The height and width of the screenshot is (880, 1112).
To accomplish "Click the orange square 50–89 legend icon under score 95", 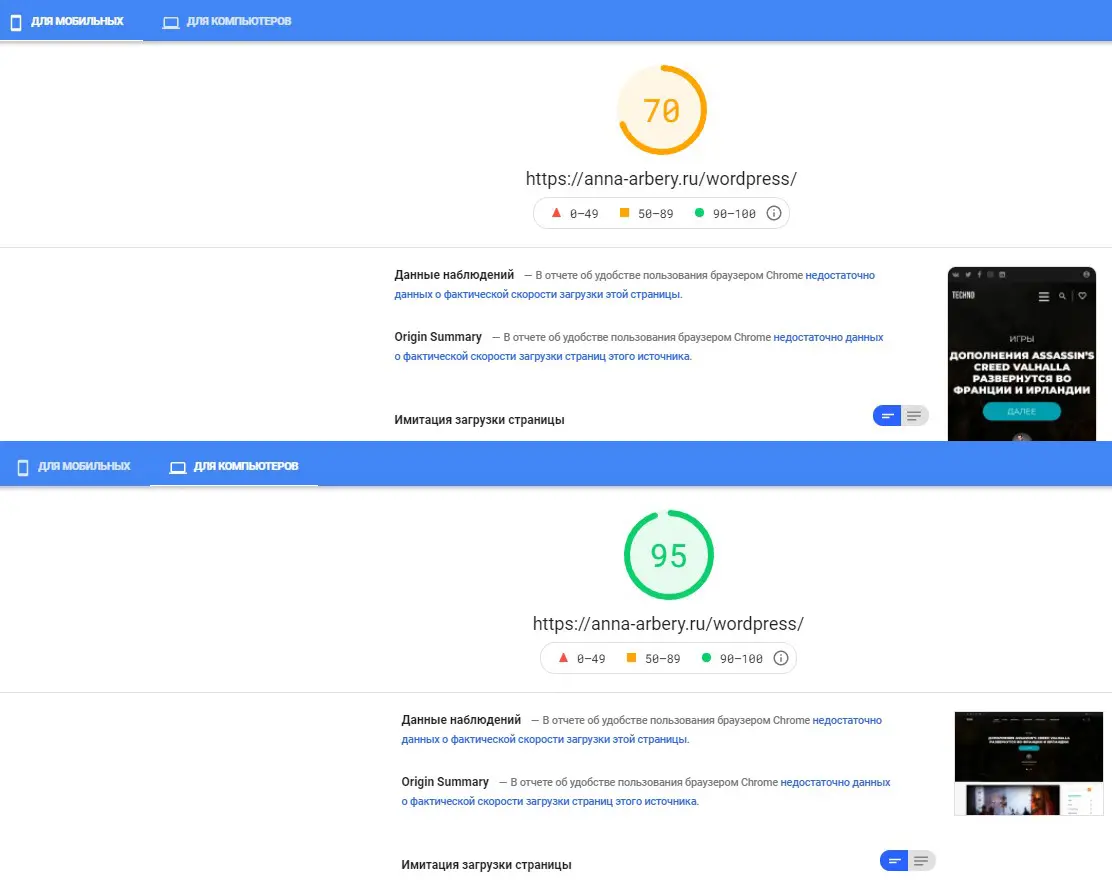I will tap(631, 658).
